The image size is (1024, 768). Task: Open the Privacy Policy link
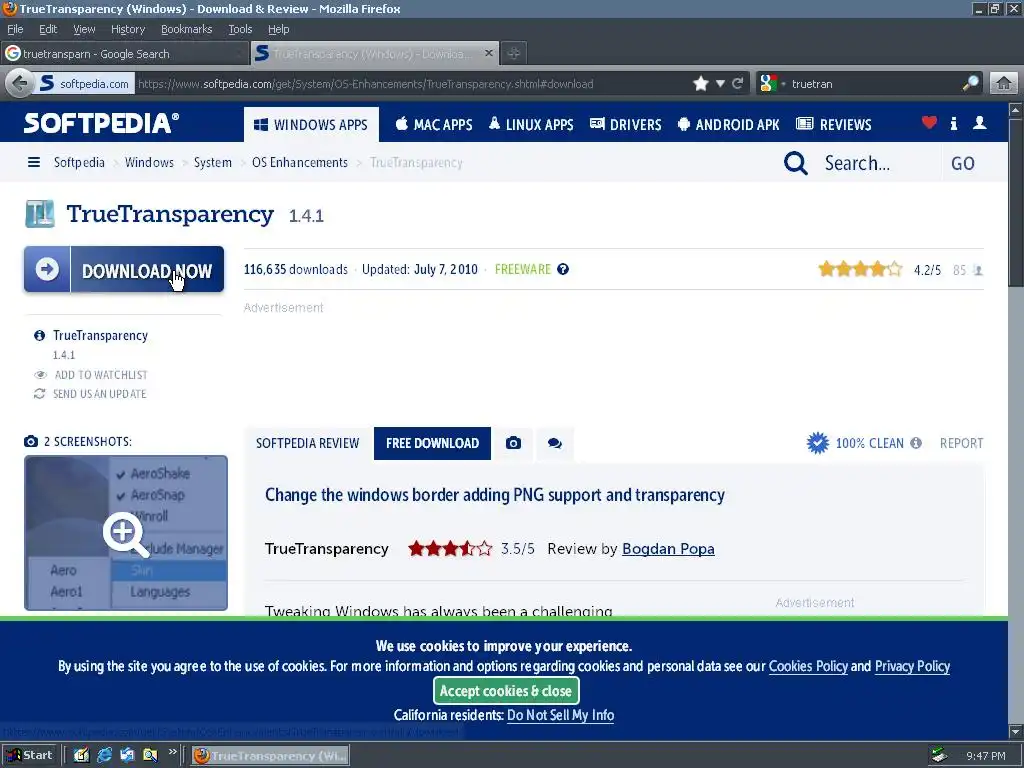pyautogui.click(x=912, y=666)
